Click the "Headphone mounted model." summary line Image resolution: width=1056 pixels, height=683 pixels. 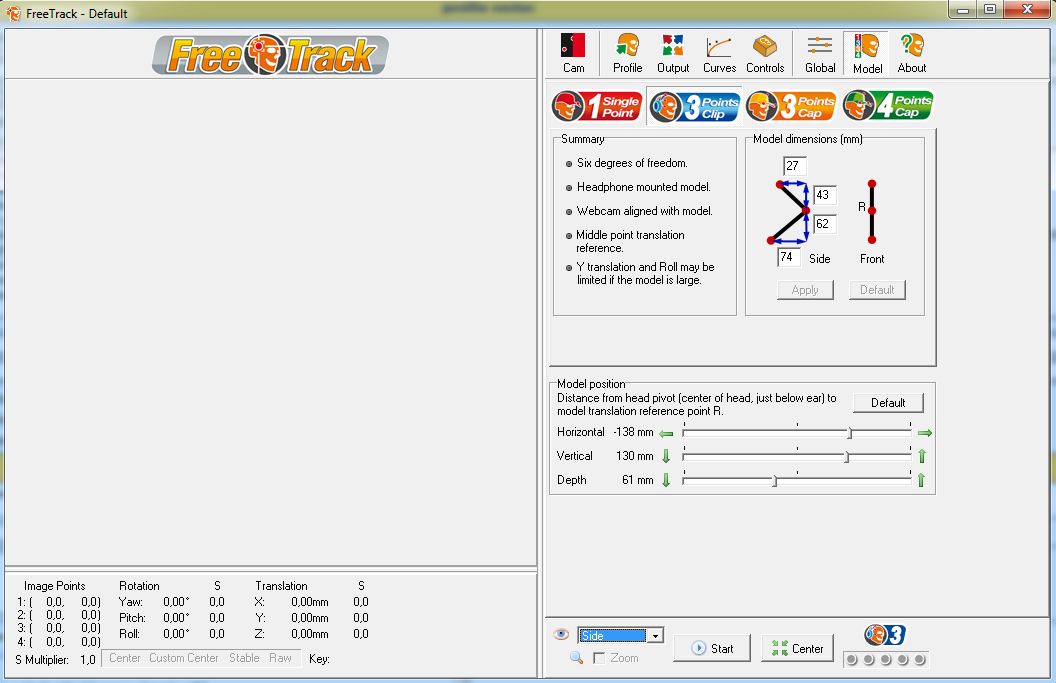point(643,187)
